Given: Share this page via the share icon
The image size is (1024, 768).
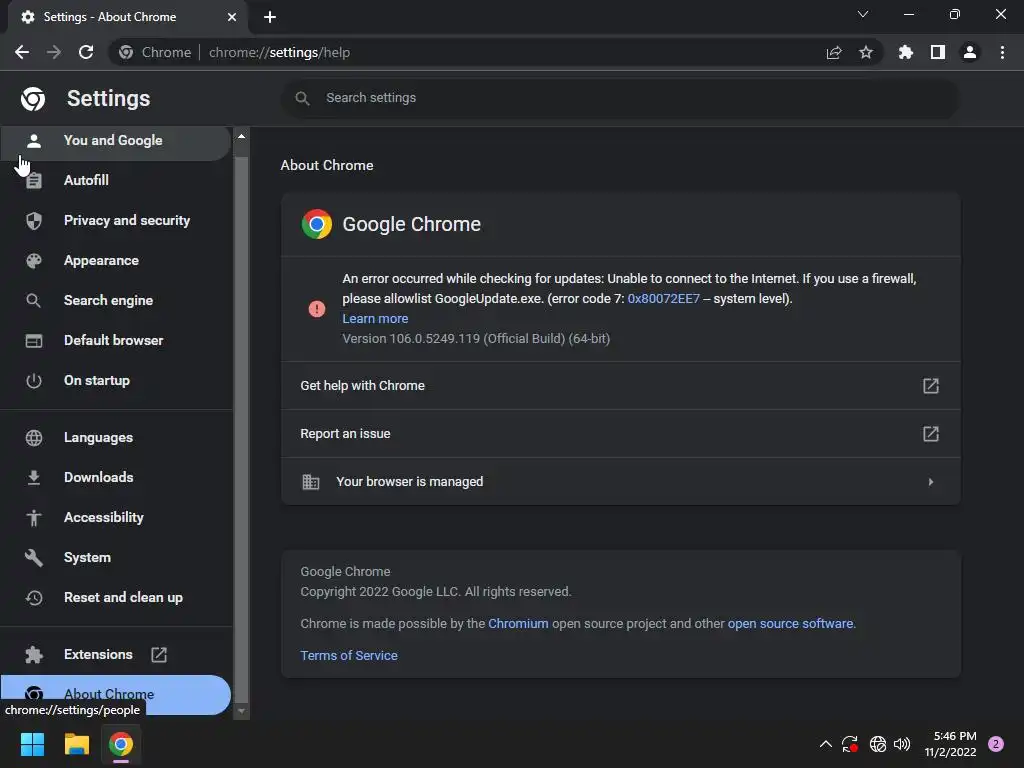Looking at the screenshot, I should point(833,52).
